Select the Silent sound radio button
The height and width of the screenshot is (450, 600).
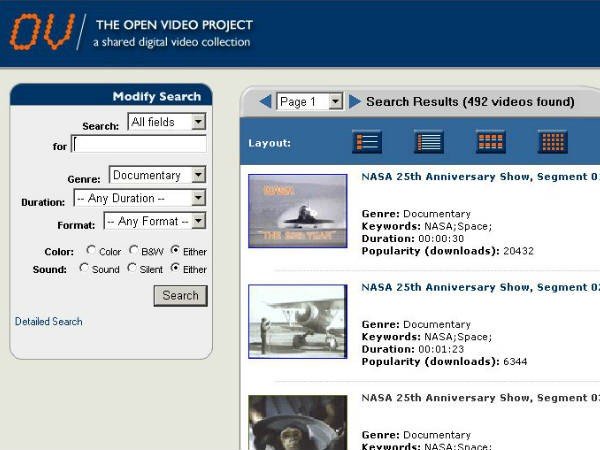(x=132, y=268)
